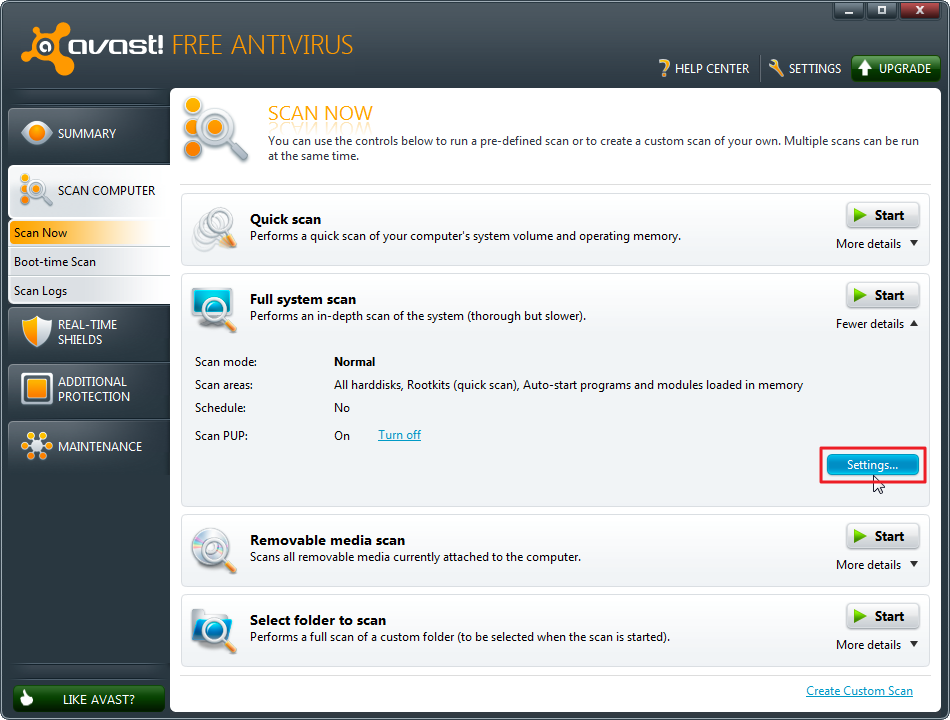Click the large Scan Now header icon
This screenshot has height=720, width=950.
coord(215,129)
